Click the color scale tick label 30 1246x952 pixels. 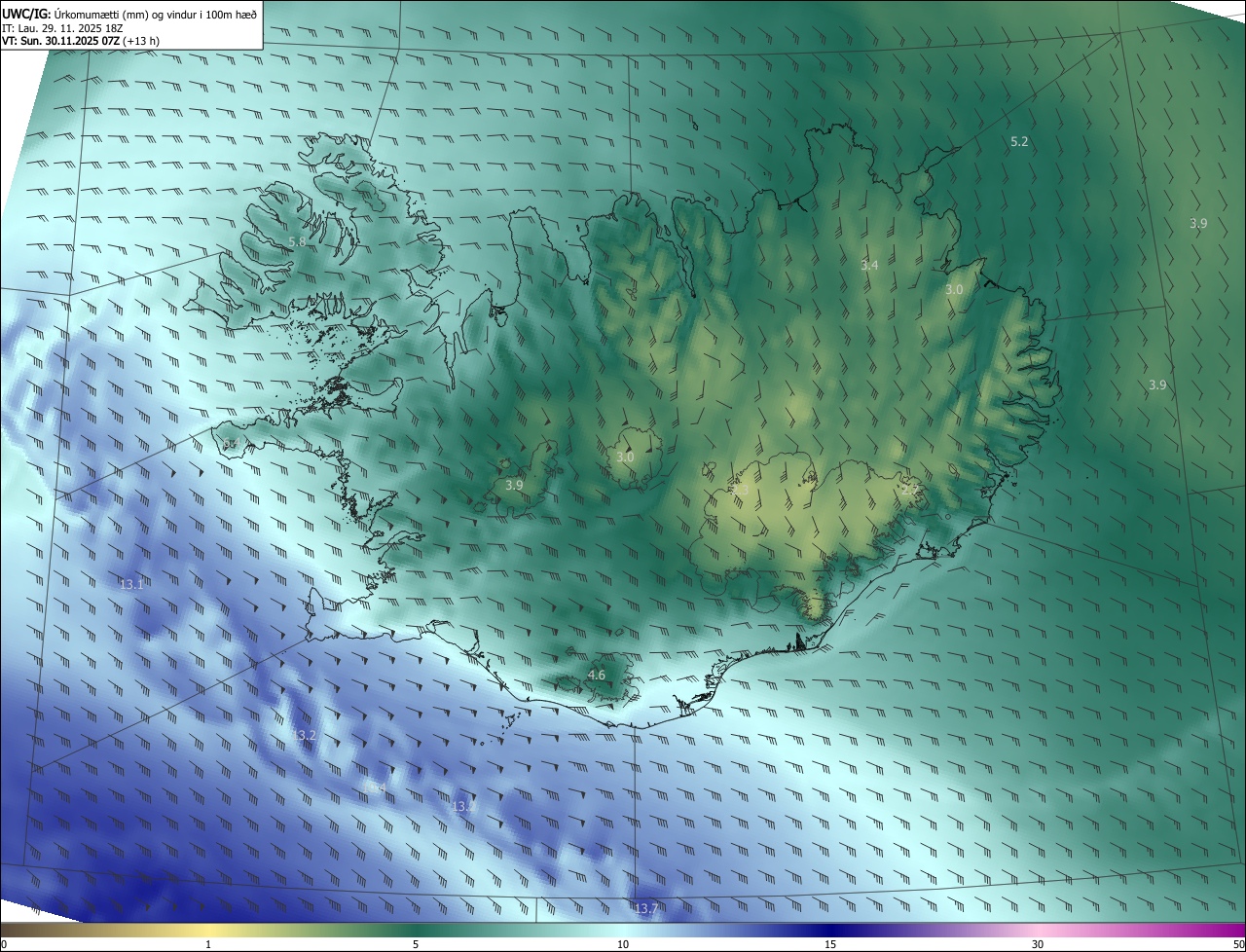[x=1038, y=944]
